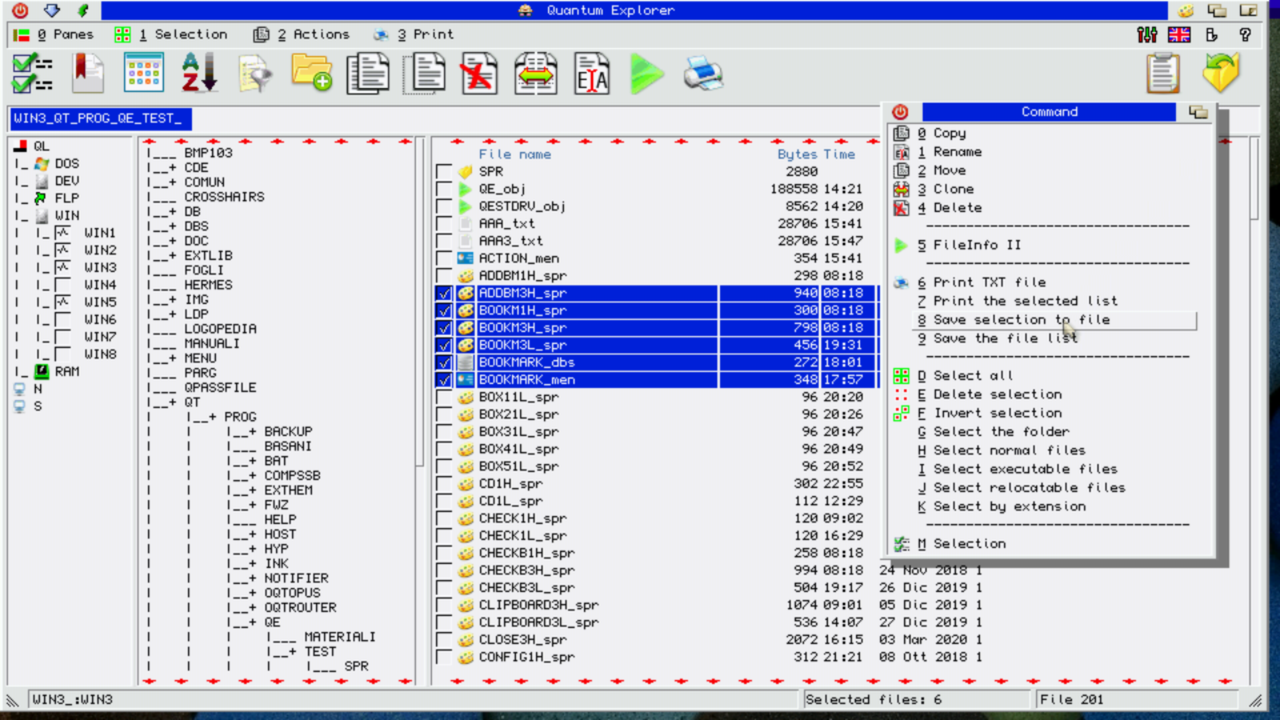Click the path field WIN3_QT_PROG_QE_TEST_
1280x720 pixels.
[x=100, y=119]
